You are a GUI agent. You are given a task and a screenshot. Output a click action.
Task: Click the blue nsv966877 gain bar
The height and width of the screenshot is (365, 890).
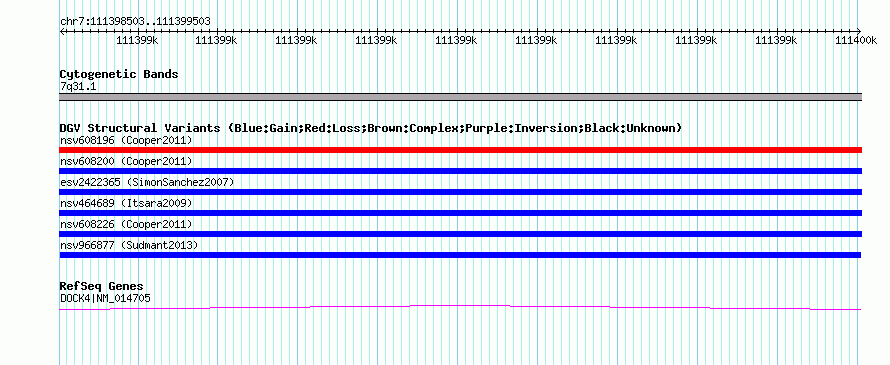460,255
